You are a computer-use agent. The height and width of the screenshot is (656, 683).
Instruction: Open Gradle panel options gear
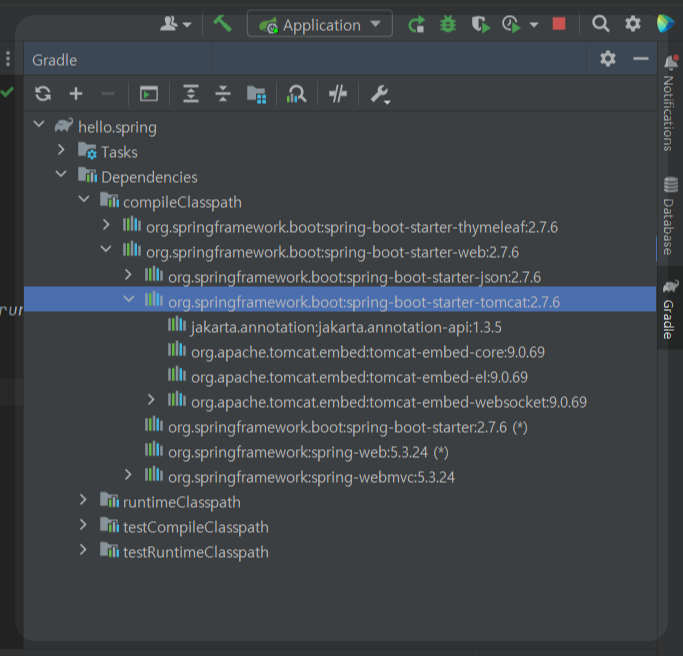coord(608,58)
